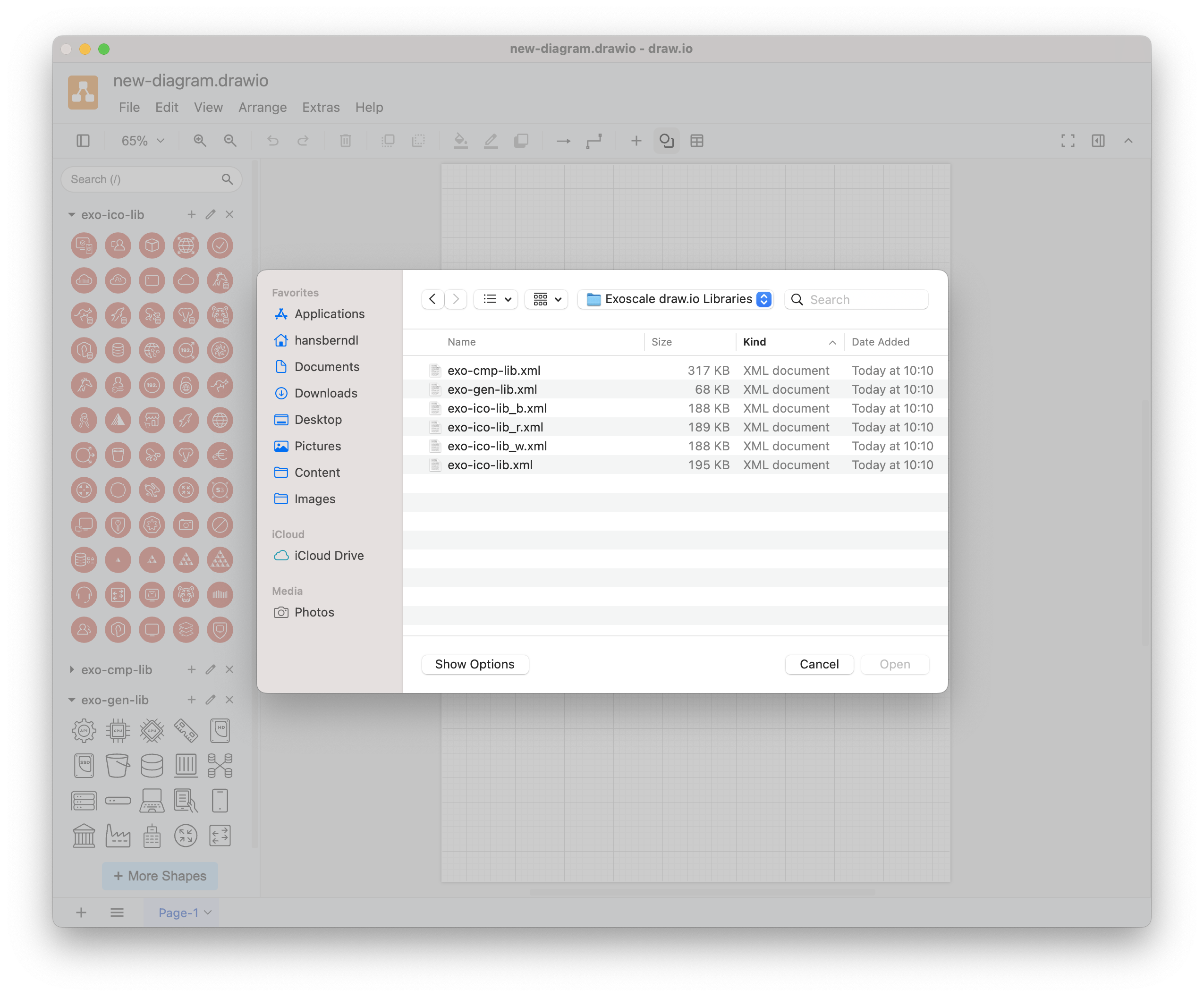Edit the exo-gen-lib library pencil icon
Image resolution: width=1204 pixels, height=997 pixels.
pos(211,700)
